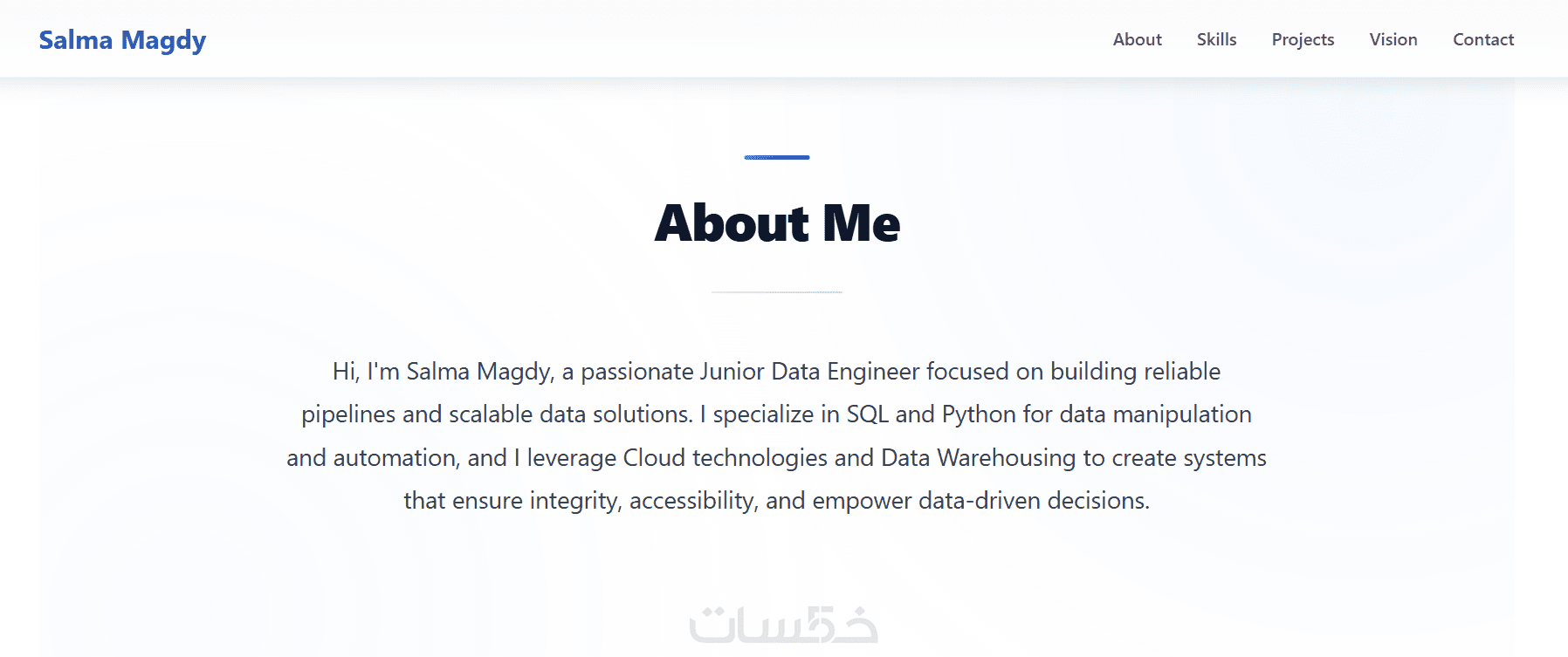The height and width of the screenshot is (657, 1568).
Task: Click "Cloud technologies" in the bio text
Action: (x=725, y=458)
